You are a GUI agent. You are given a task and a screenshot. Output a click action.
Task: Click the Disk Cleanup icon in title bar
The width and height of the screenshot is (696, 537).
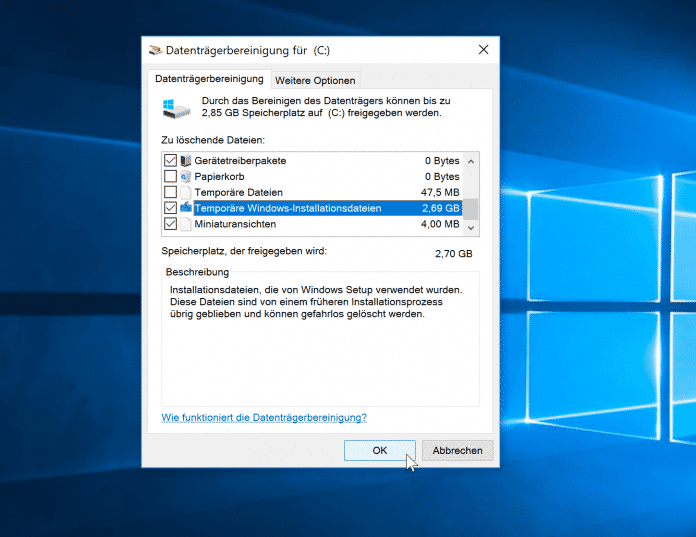[155, 49]
